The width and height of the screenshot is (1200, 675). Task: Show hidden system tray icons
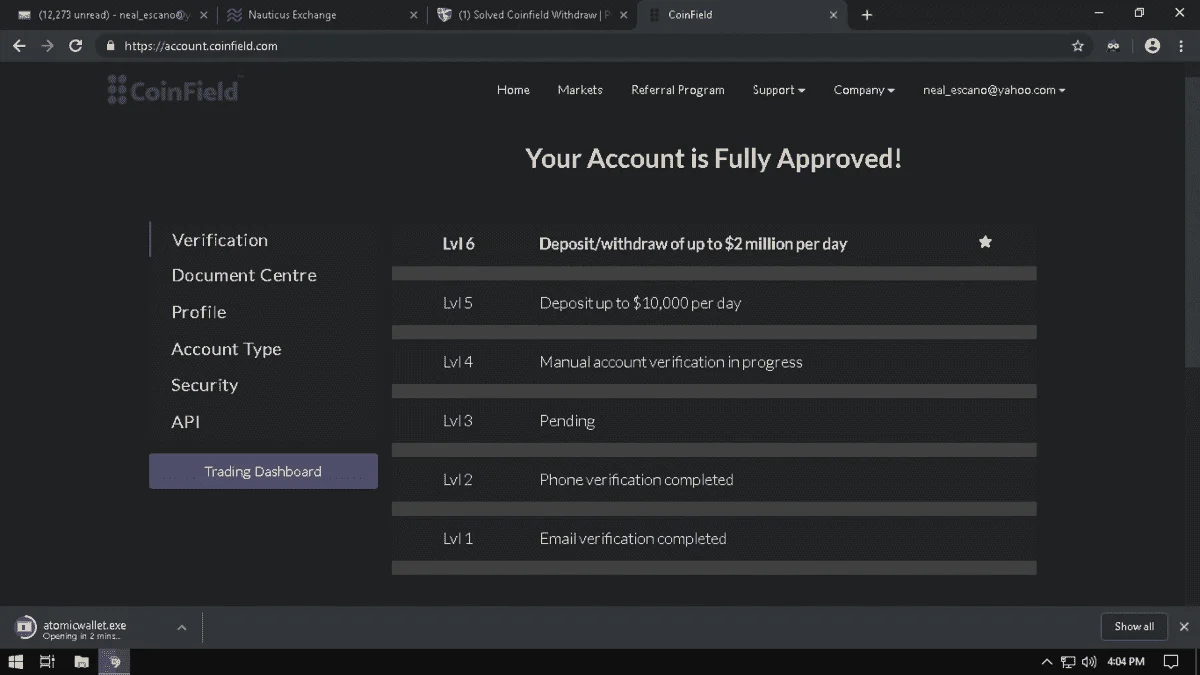click(1047, 661)
